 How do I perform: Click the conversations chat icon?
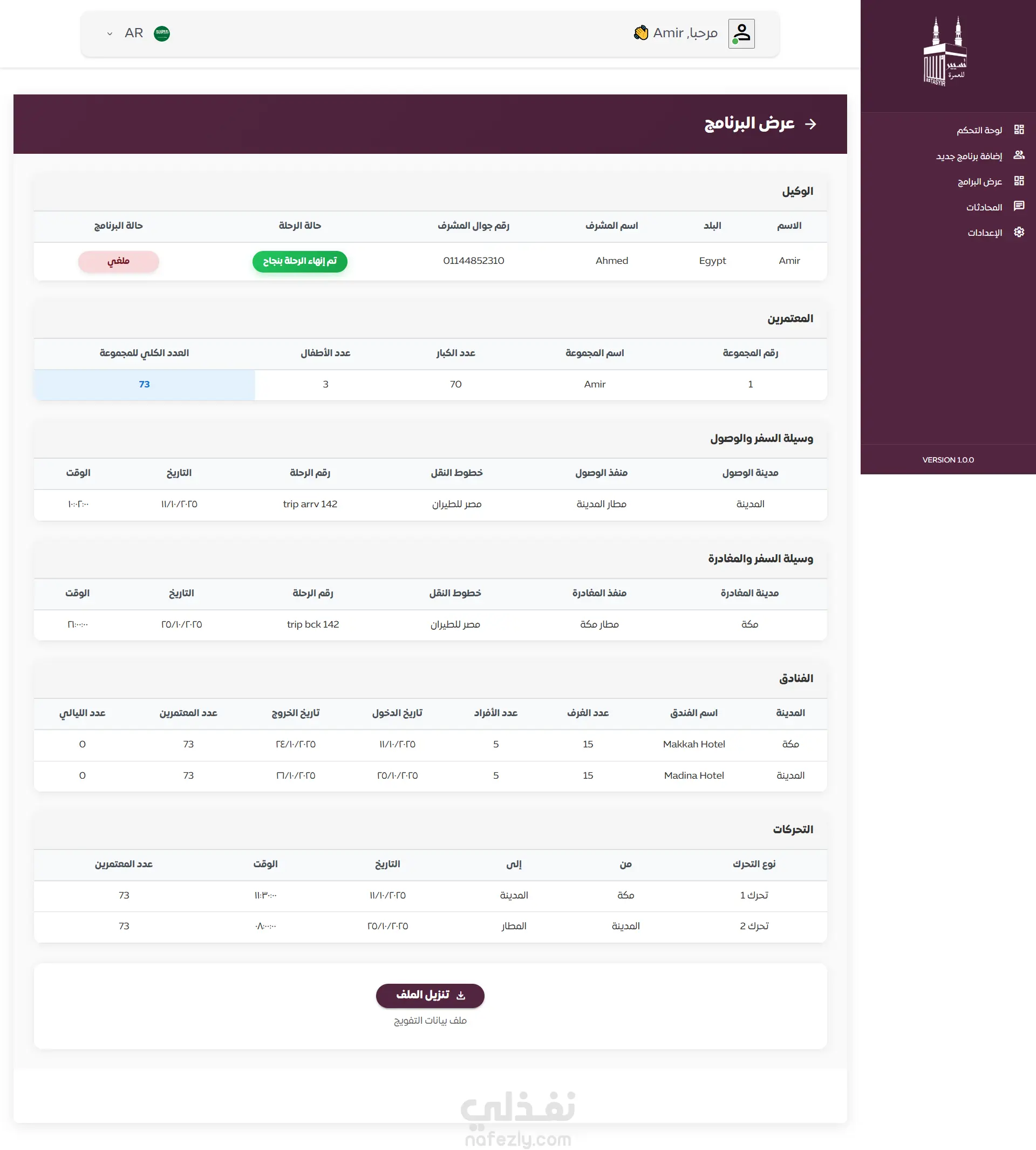pos(1019,206)
